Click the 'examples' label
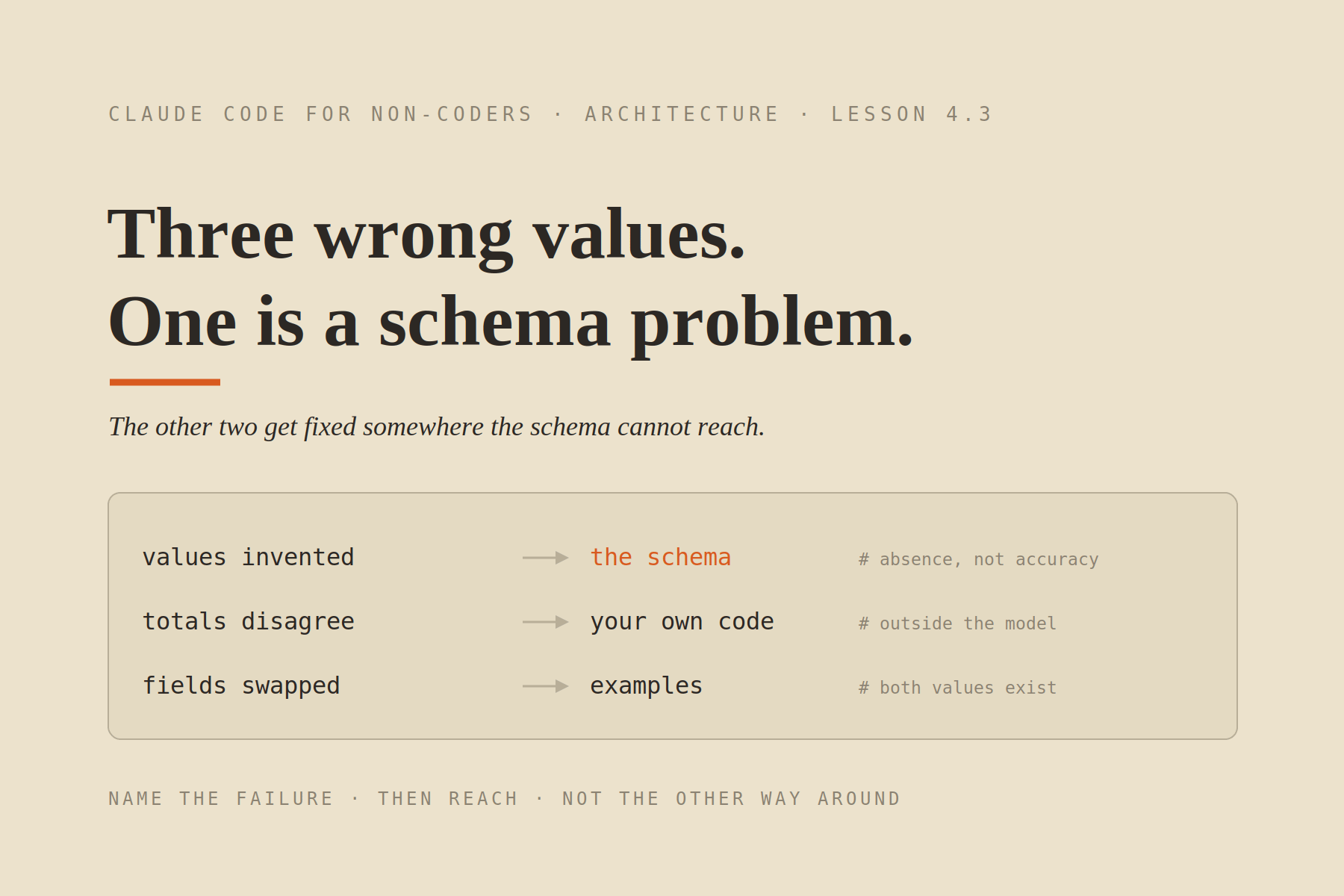1344x896 pixels. pos(647,686)
